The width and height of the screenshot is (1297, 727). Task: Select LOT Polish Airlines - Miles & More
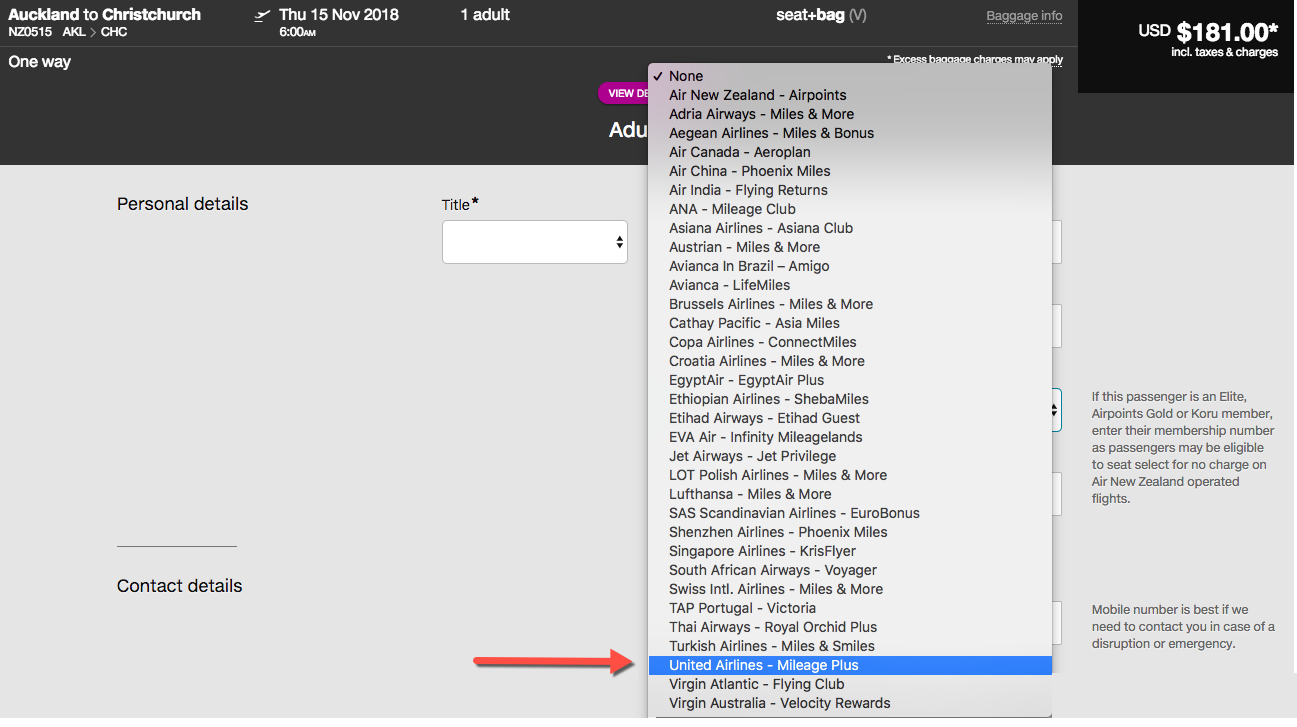(x=850, y=475)
